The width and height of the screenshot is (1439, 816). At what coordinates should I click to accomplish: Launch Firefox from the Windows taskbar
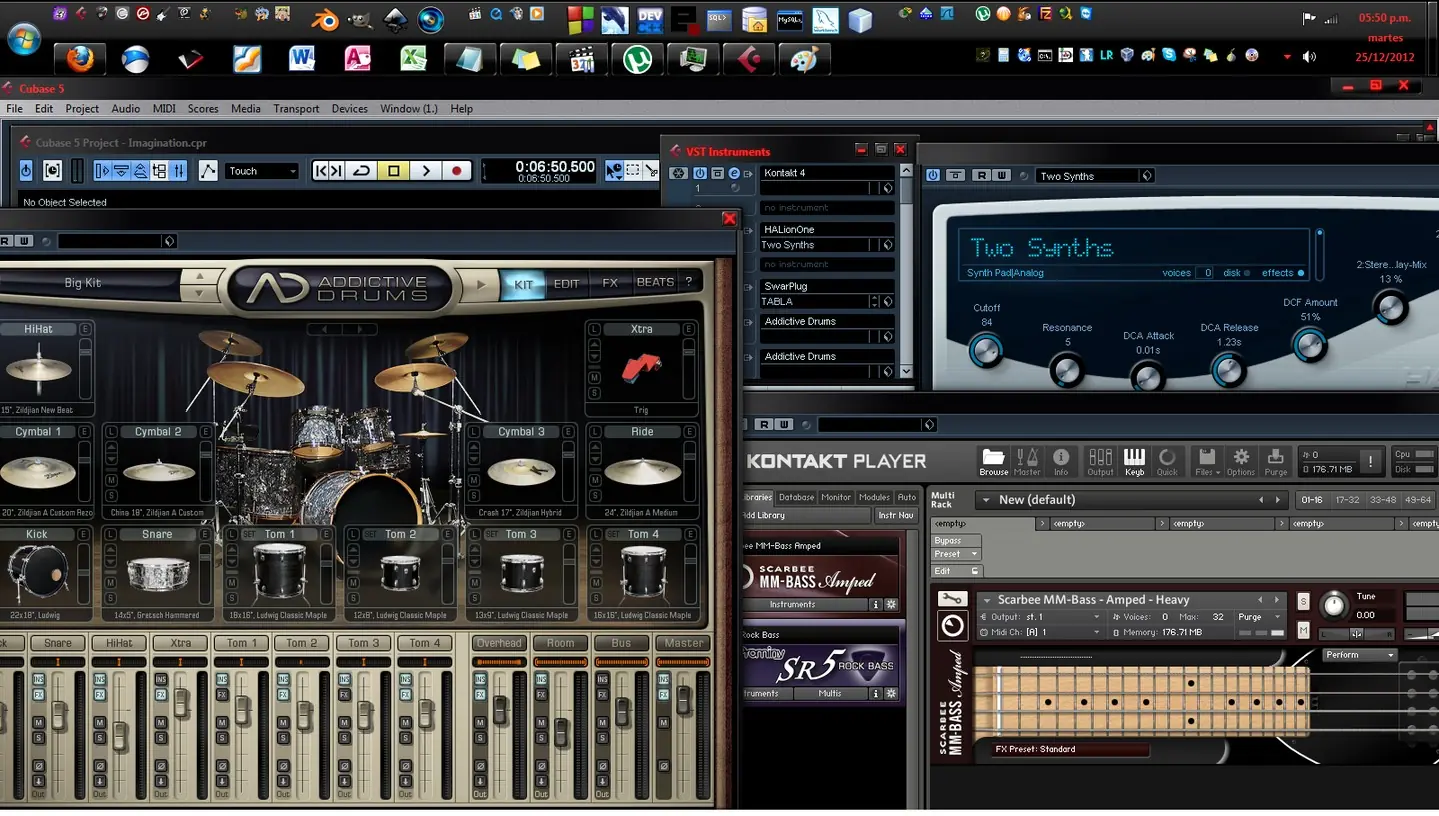(80, 59)
